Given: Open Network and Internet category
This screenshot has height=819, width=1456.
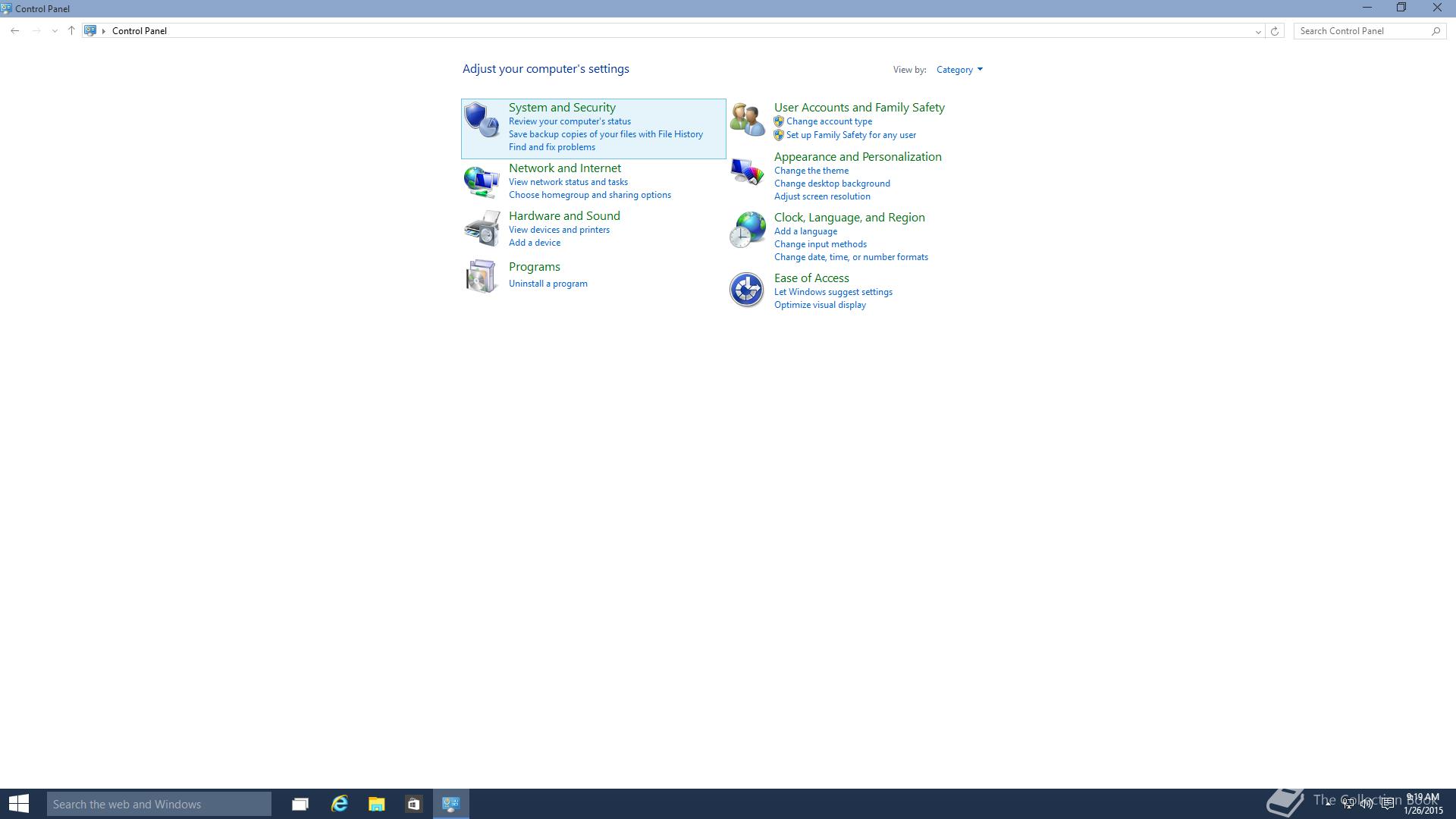Looking at the screenshot, I should pos(565,168).
